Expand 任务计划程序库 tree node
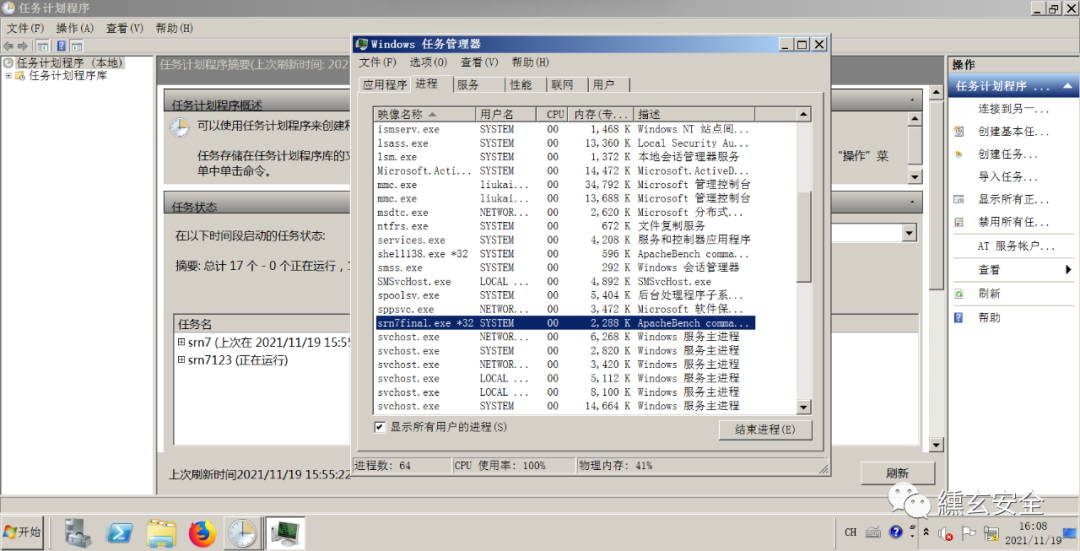This screenshot has width=1080, height=551. coord(8,76)
